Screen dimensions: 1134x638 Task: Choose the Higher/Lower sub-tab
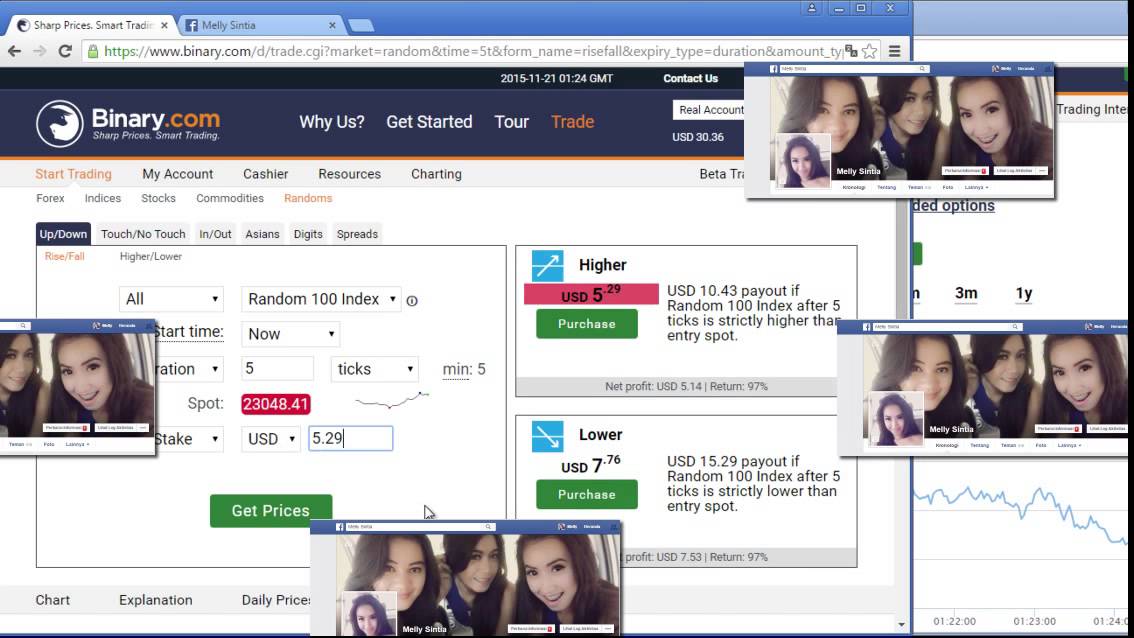[150, 256]
